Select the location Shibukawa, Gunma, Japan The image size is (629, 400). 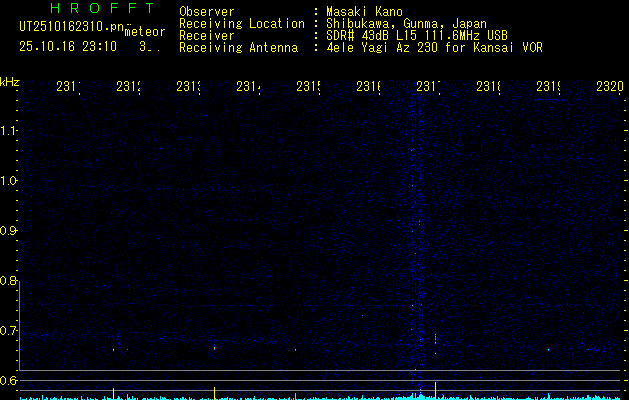point(406,24)
